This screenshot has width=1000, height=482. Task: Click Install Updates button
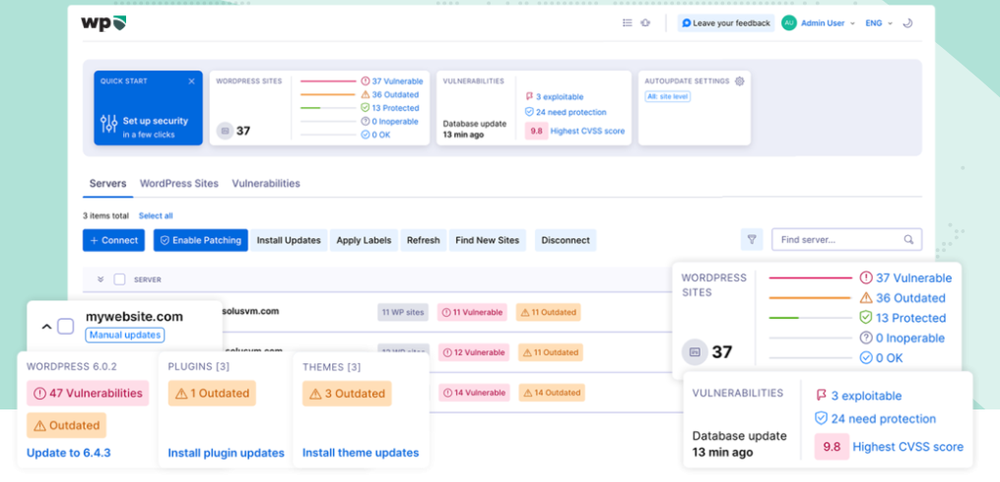[288, 240]
